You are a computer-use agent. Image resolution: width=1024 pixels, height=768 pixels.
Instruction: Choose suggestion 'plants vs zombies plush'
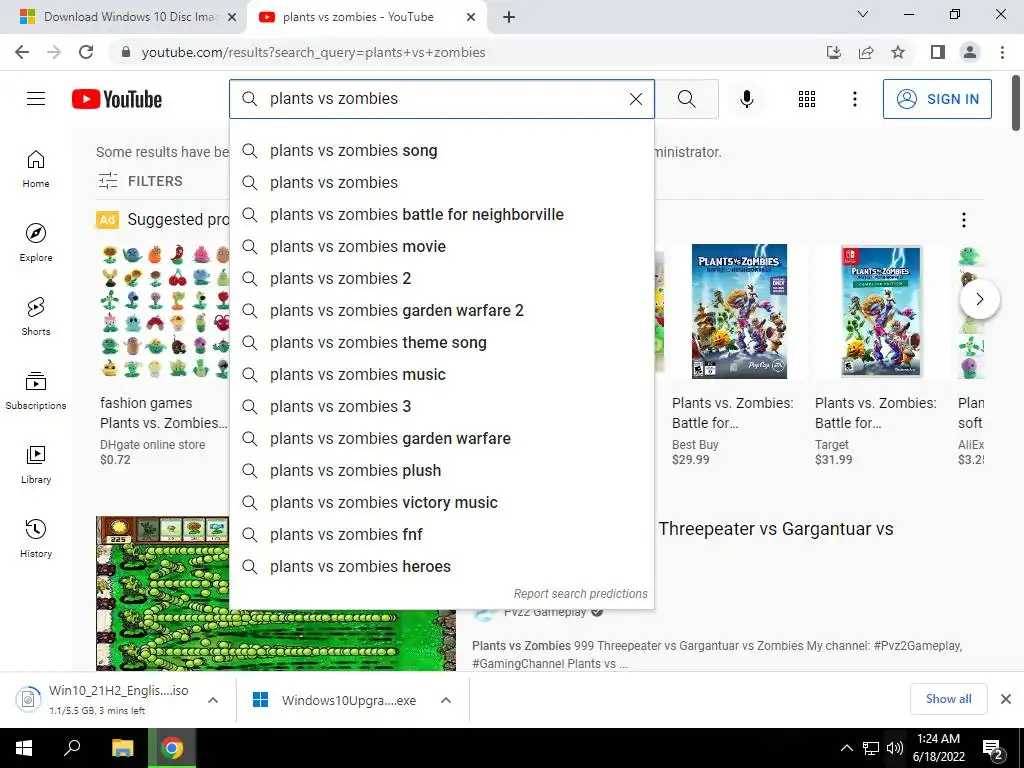[x=442, y=470]
